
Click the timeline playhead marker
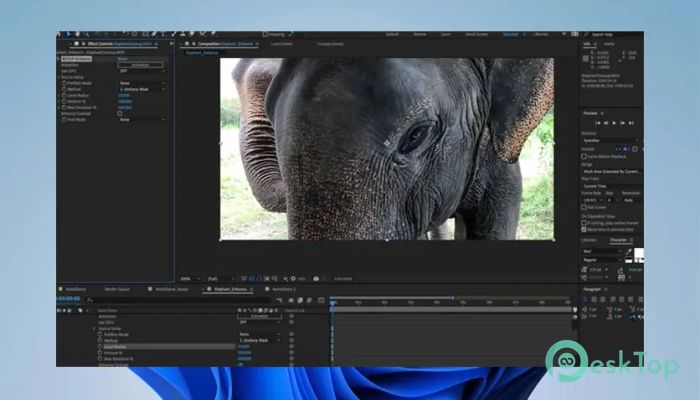point(332,303)
